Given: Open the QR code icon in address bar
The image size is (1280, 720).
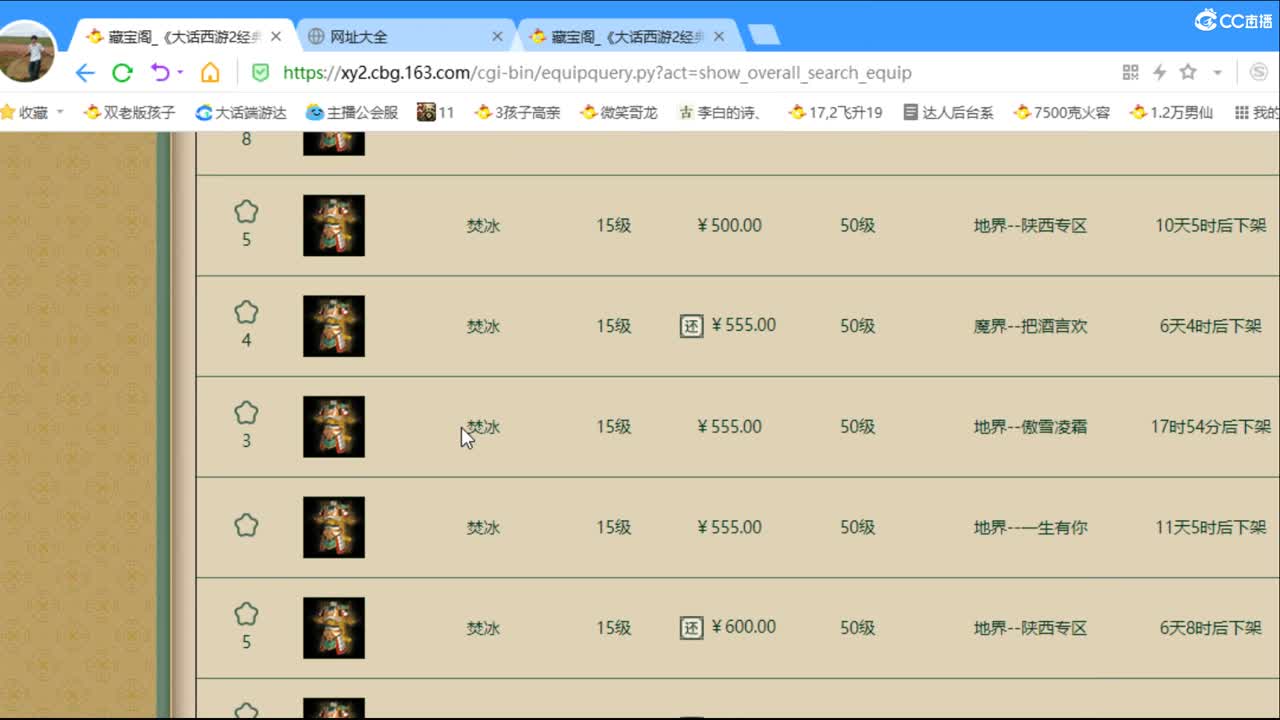Looking at the screenshot, I should click(x=1131, y=72).
